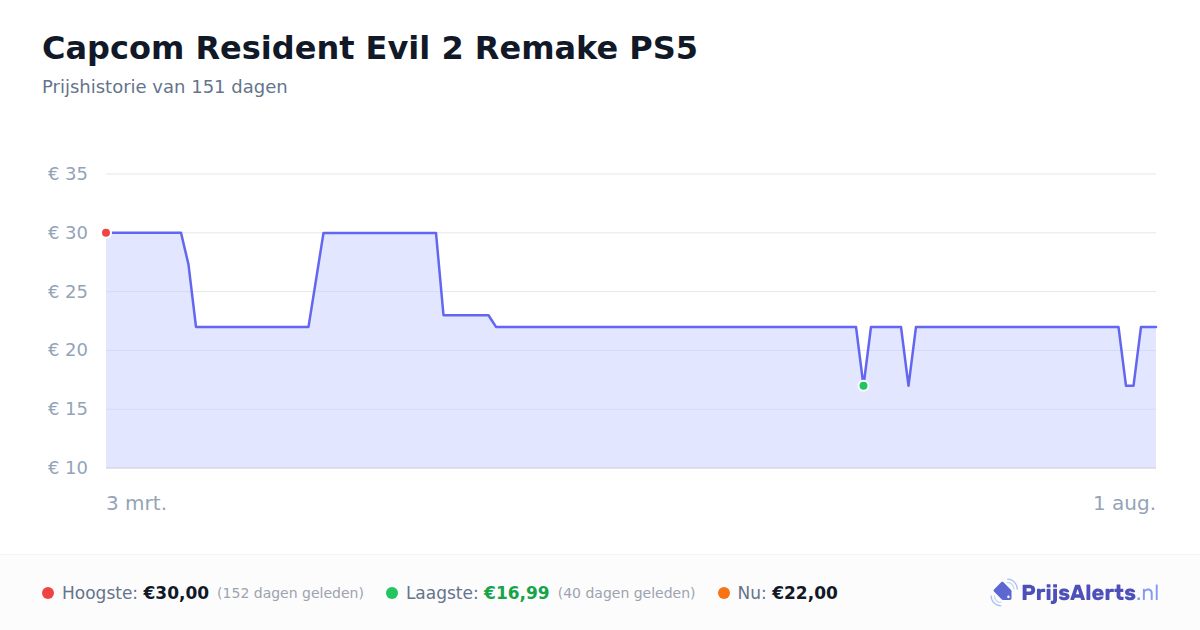Click the lowest price value €16,99

(517, 593)
